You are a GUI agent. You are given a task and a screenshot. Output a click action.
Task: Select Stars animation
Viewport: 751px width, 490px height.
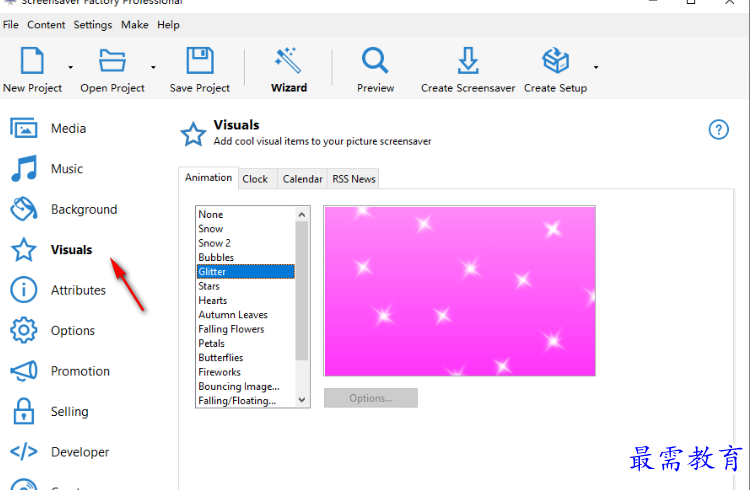246,286
